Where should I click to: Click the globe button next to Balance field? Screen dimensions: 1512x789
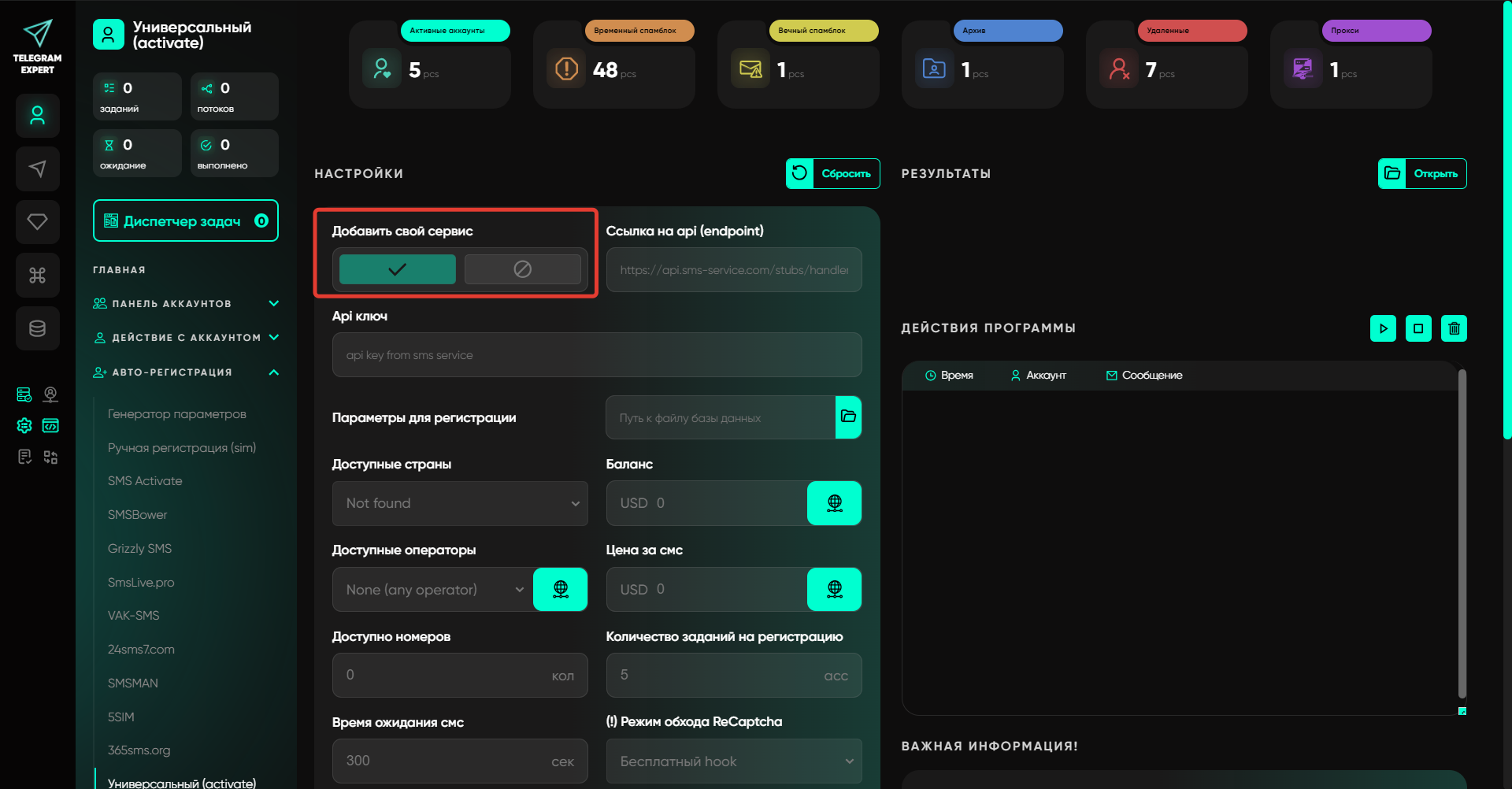(x=834, y=503)
